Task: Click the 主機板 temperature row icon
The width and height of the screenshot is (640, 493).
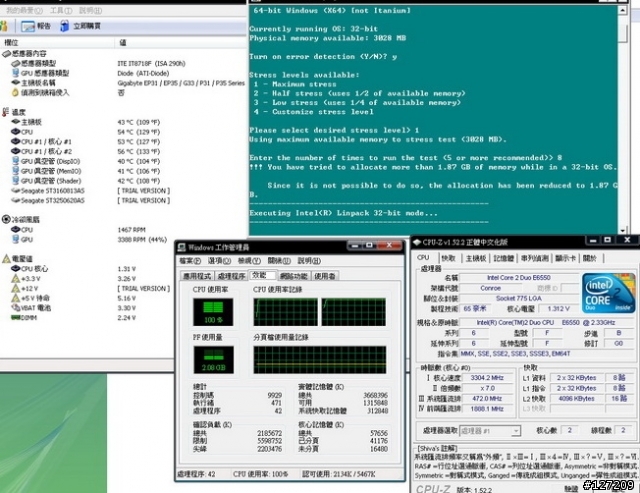Action: pos(16,122)
